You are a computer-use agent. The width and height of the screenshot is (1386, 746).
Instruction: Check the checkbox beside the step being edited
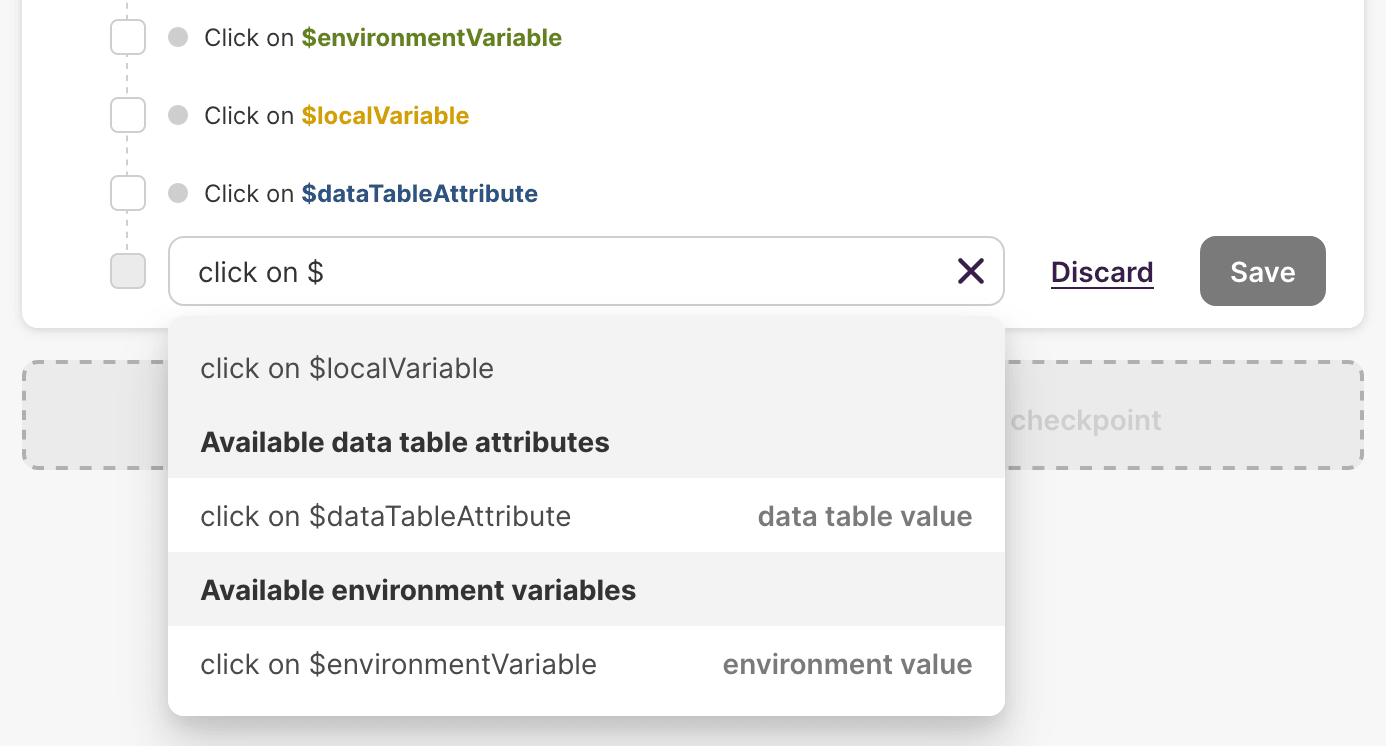[127, 270]
